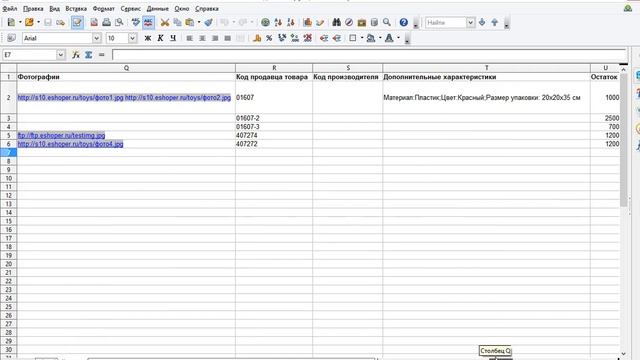Screen dimensions: 640x360
Task: Click the Data Sources icon
Action: (x=374, y=22)
